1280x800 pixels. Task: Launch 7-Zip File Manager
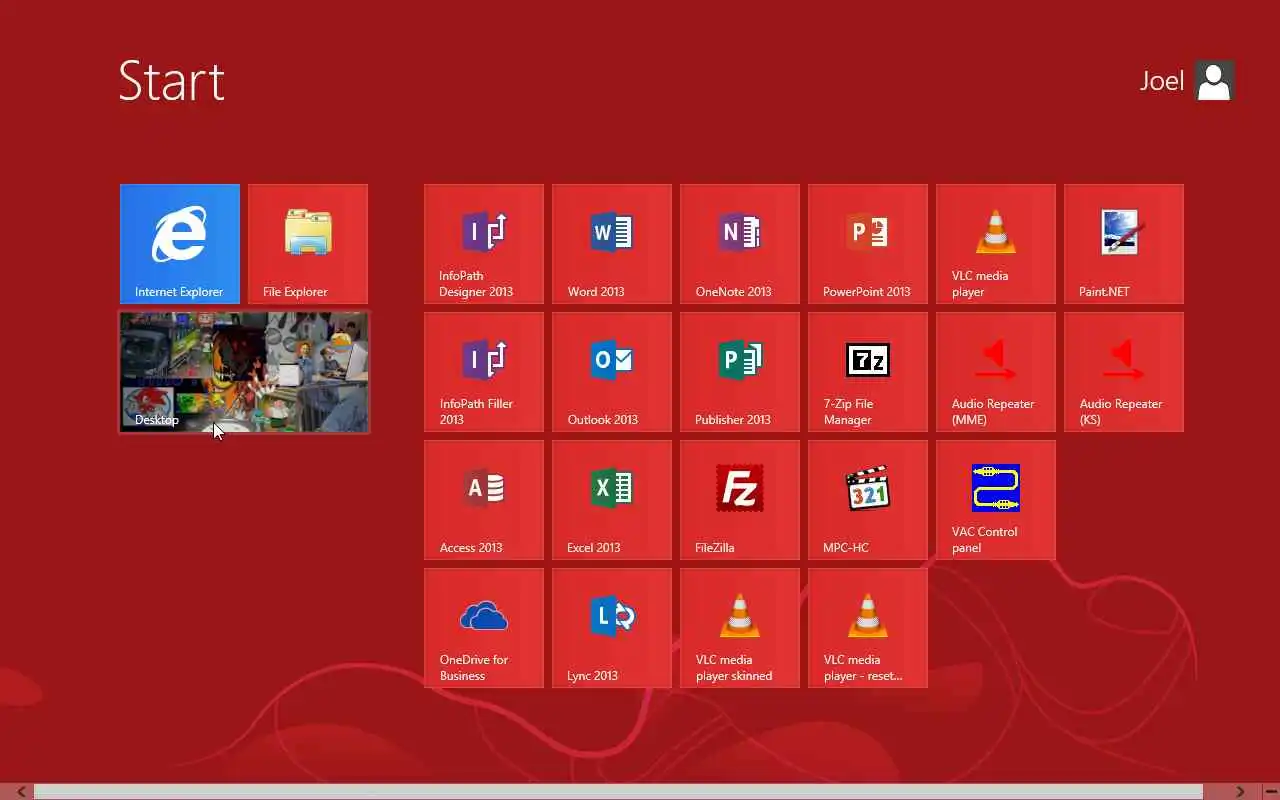click(x=868, y=372)
